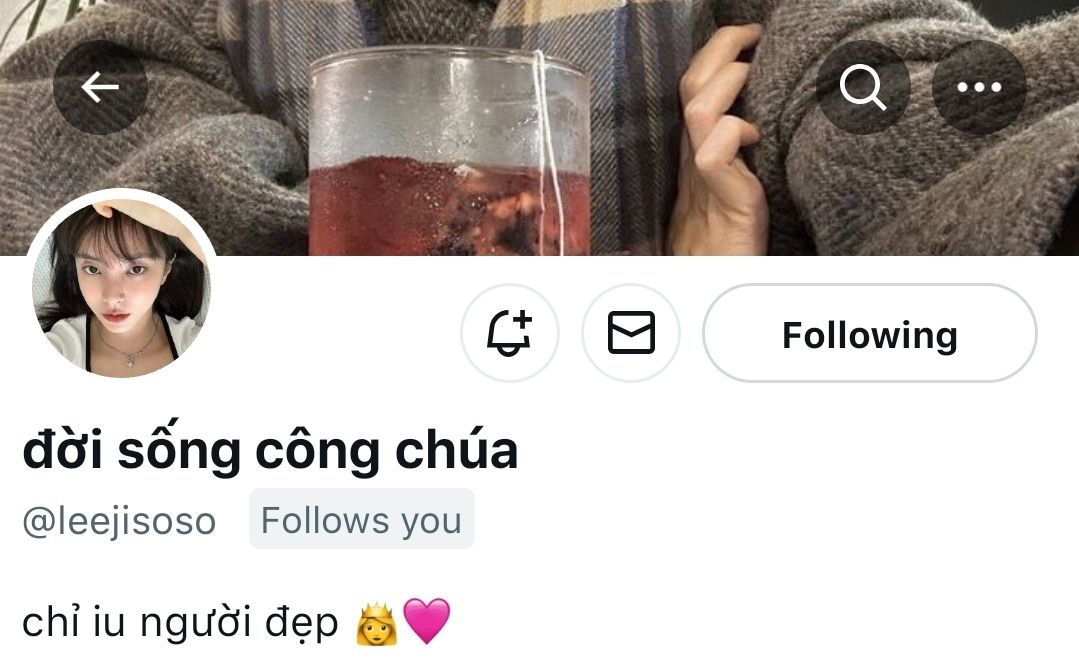1079x670 pixels.
Task: Click the necklace pendant in the profile photo
Action: click(129, 358)
